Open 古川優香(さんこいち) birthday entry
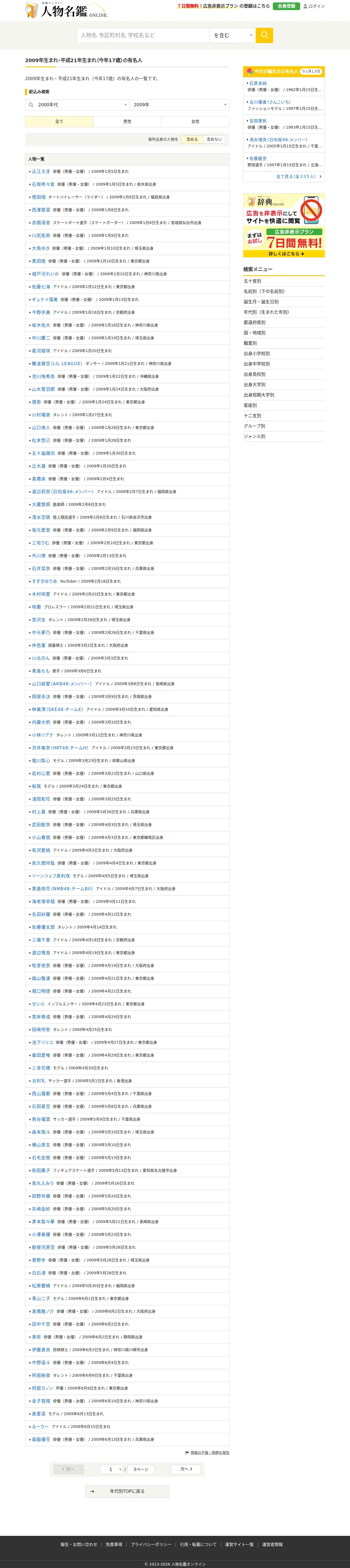This screenshot has width=350, height=1568. 270,102
